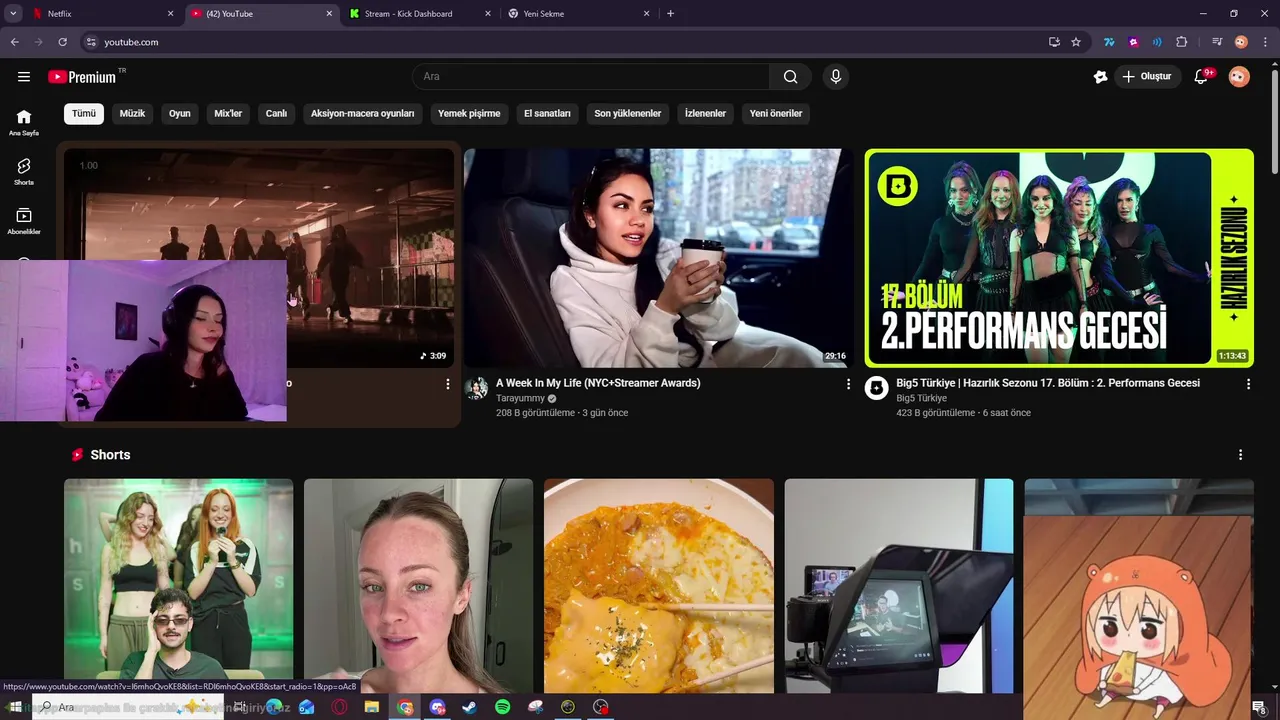Viewport: 1280px width, 720px height.
Task: Open options for A Week In My Life video
Action: coord(849,384)
